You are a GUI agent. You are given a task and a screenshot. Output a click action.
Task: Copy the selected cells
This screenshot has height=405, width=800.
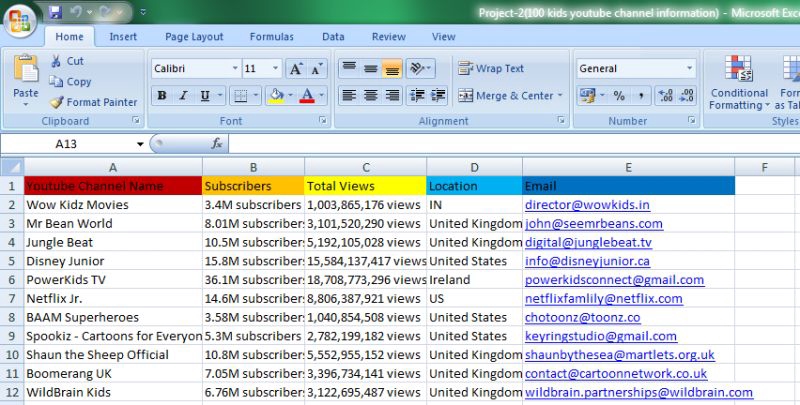71,82
